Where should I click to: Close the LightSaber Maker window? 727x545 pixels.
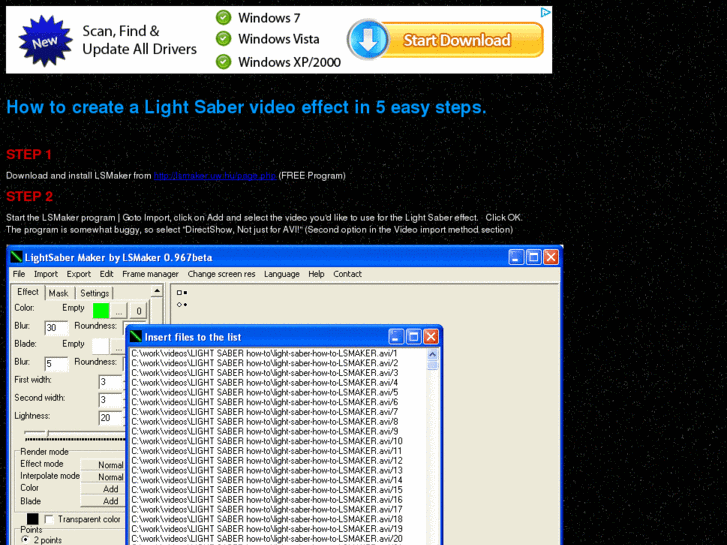coord(551,257)
